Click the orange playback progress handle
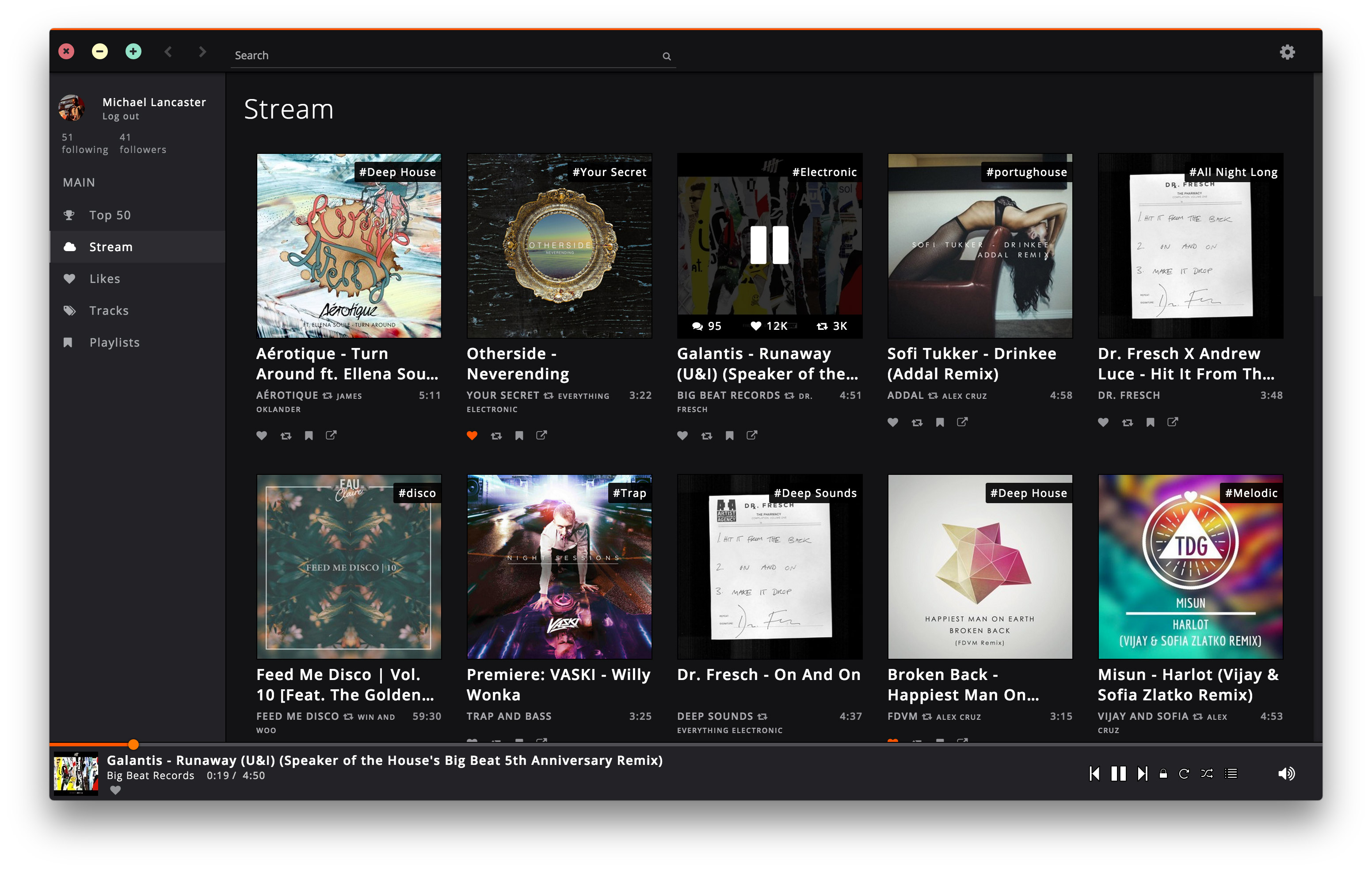Viewport: 1372px width, 871px height. [133, 744]
